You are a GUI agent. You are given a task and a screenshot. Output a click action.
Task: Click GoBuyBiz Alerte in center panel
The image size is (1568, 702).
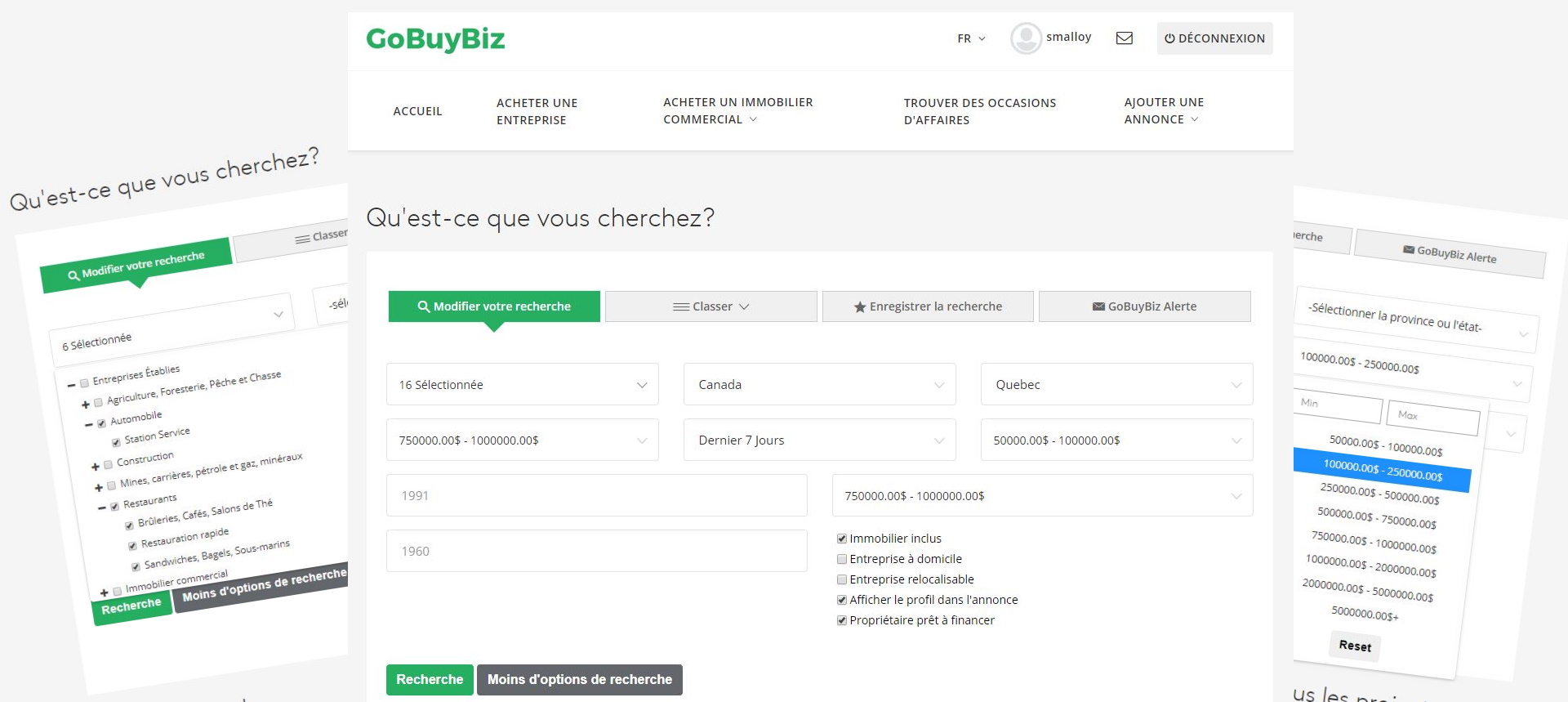(x=1144, y=306)
